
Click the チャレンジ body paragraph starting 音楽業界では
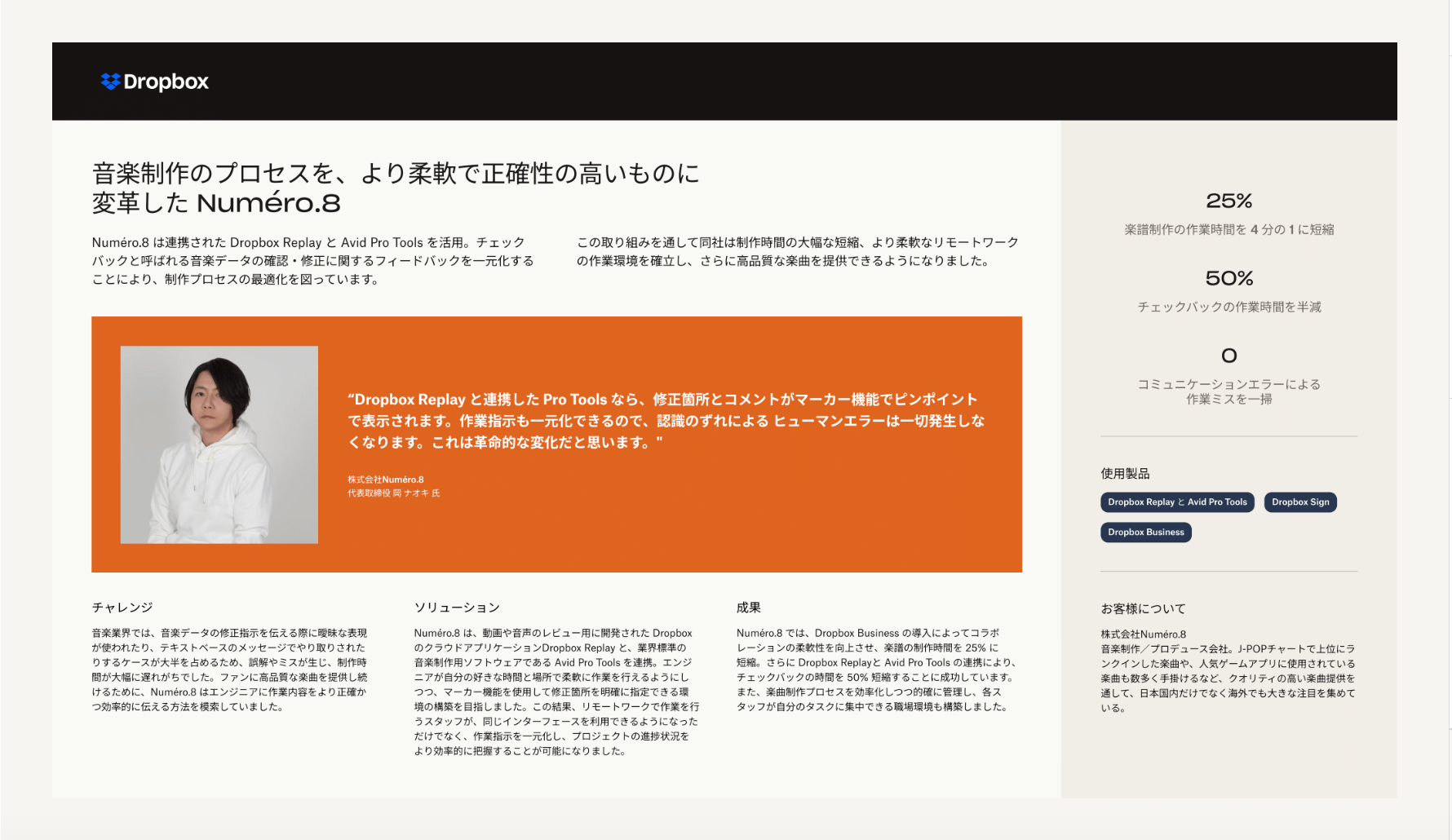229,670
